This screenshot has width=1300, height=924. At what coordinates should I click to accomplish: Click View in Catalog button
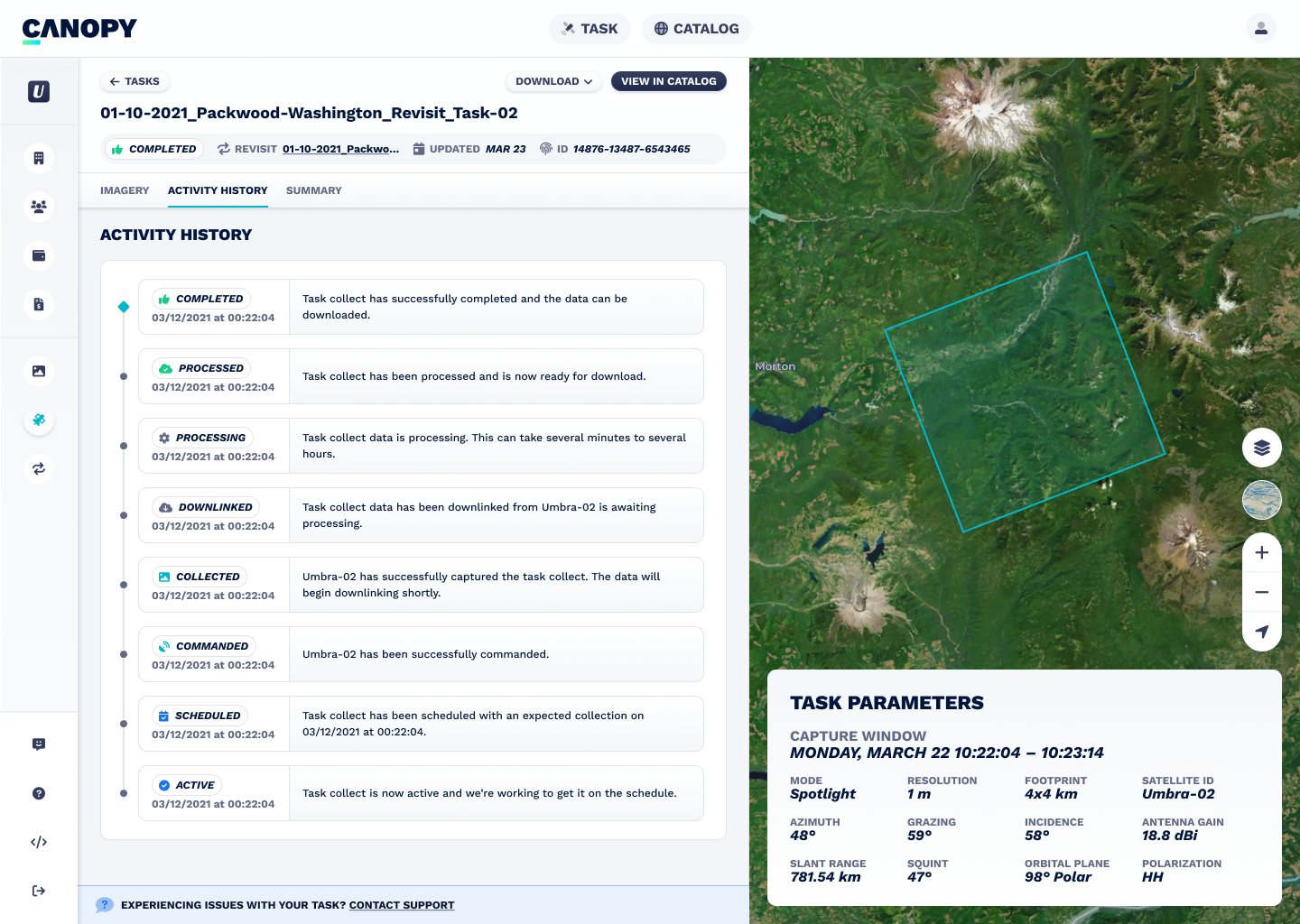(x=669, y=81)
